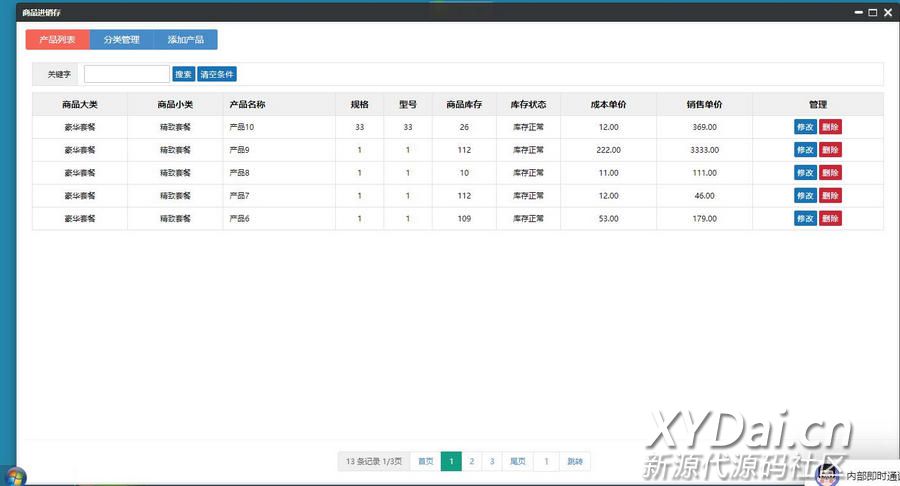Maximize the 商品进销存 window
The image size is (900, 486).
tap(873, 12)
